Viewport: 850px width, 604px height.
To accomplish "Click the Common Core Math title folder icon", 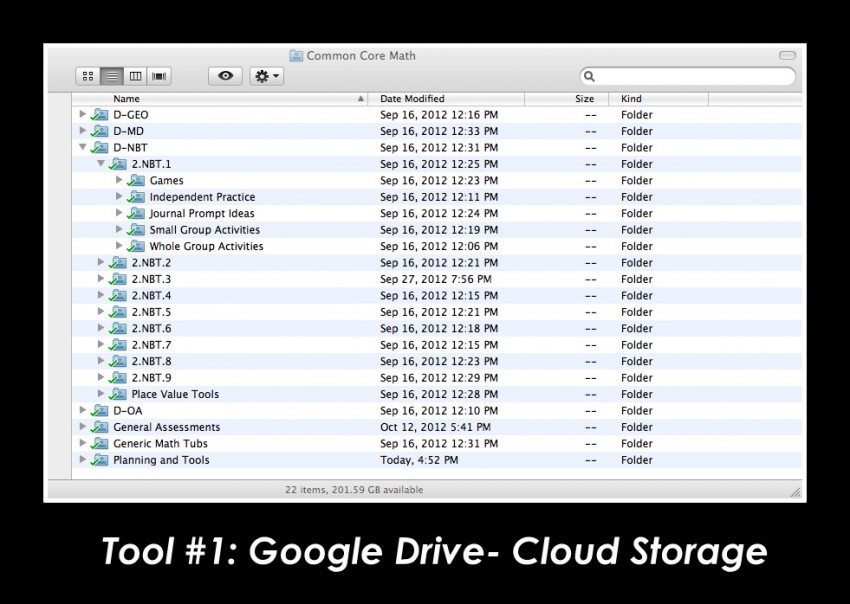I will click(x=296, y=55).
